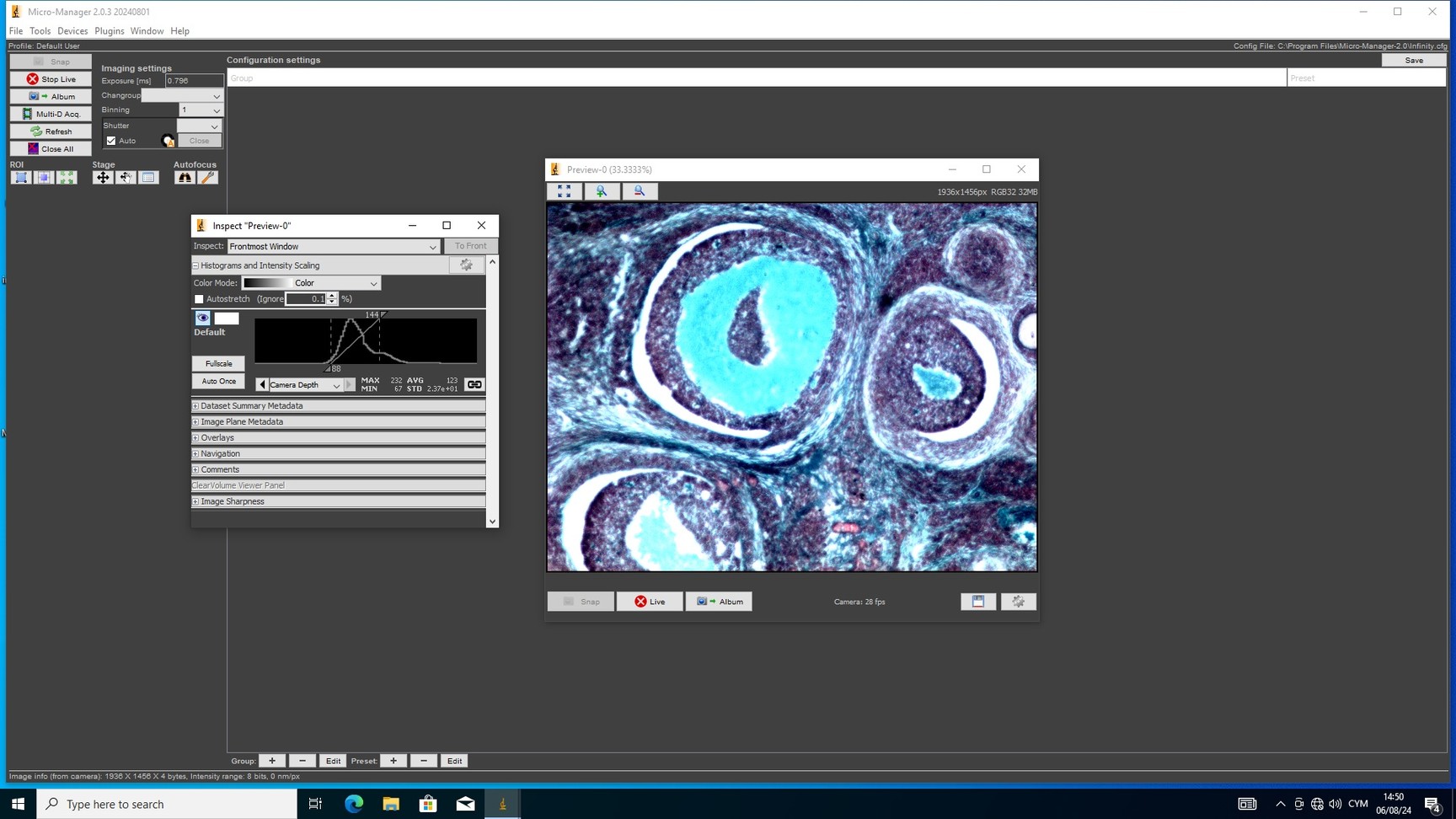Click the Fullscale button
1456x819 pixels.
pos(218,364)
